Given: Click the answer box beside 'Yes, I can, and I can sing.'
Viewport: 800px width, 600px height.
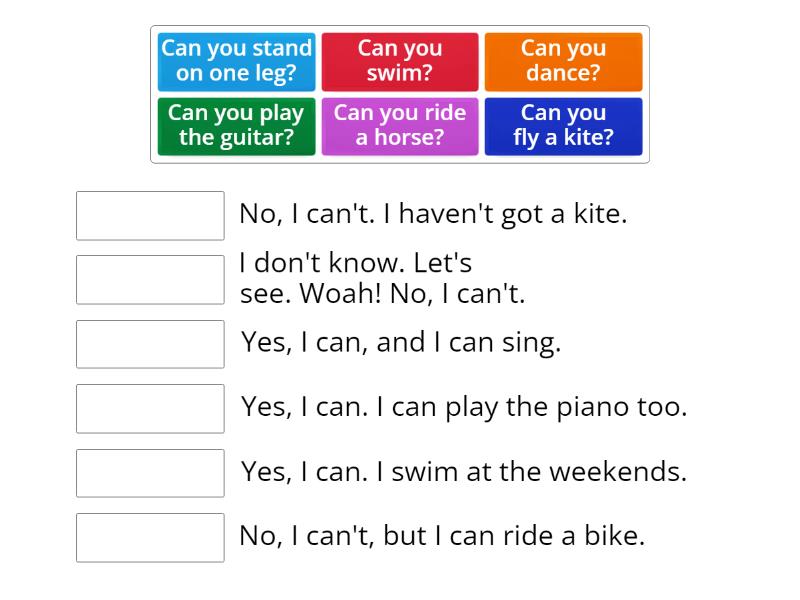Looking at the screenshot, I should (x=149, y=344).
